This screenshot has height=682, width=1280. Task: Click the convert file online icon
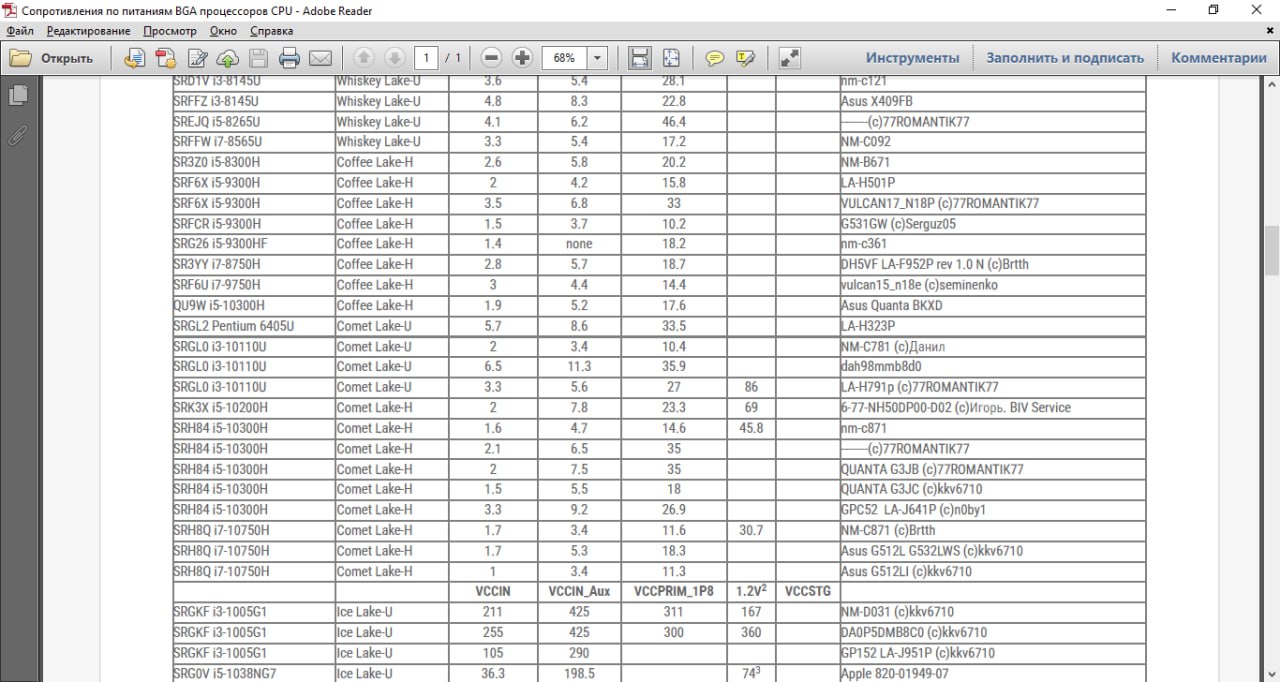pyautogui.click(x=135, y=58)
